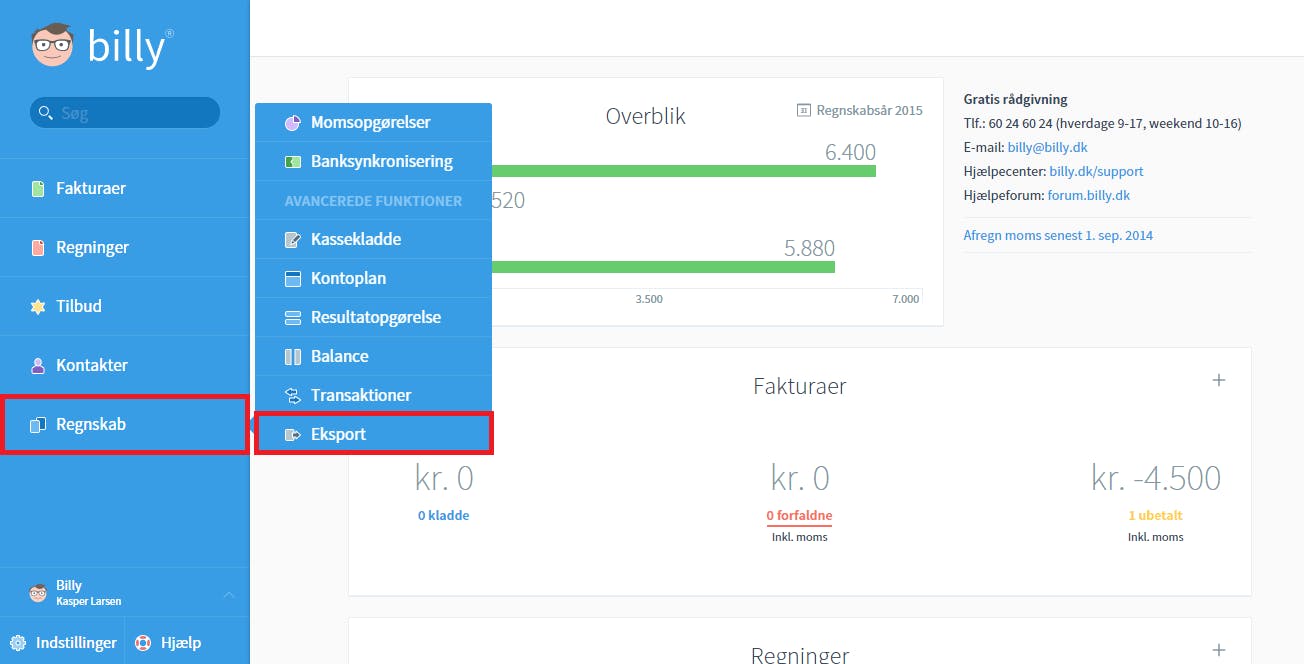Choose Resultatopgørelse from the submenu
The width and height of the screenshot is (1304, 664).
tap(373, 318)
